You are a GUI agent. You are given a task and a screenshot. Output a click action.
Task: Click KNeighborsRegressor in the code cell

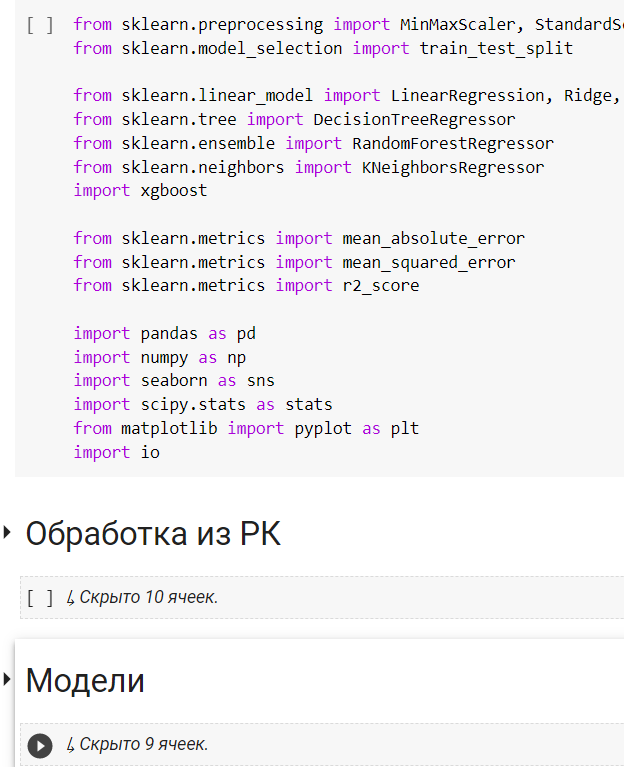[453, 167]
